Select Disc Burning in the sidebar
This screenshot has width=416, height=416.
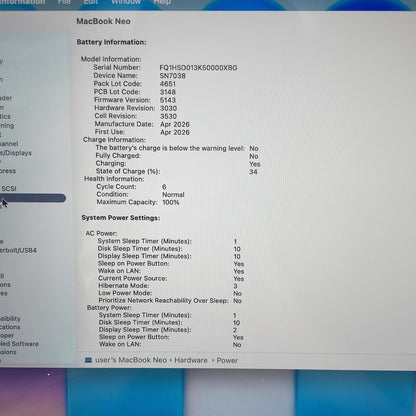point(7,126)
